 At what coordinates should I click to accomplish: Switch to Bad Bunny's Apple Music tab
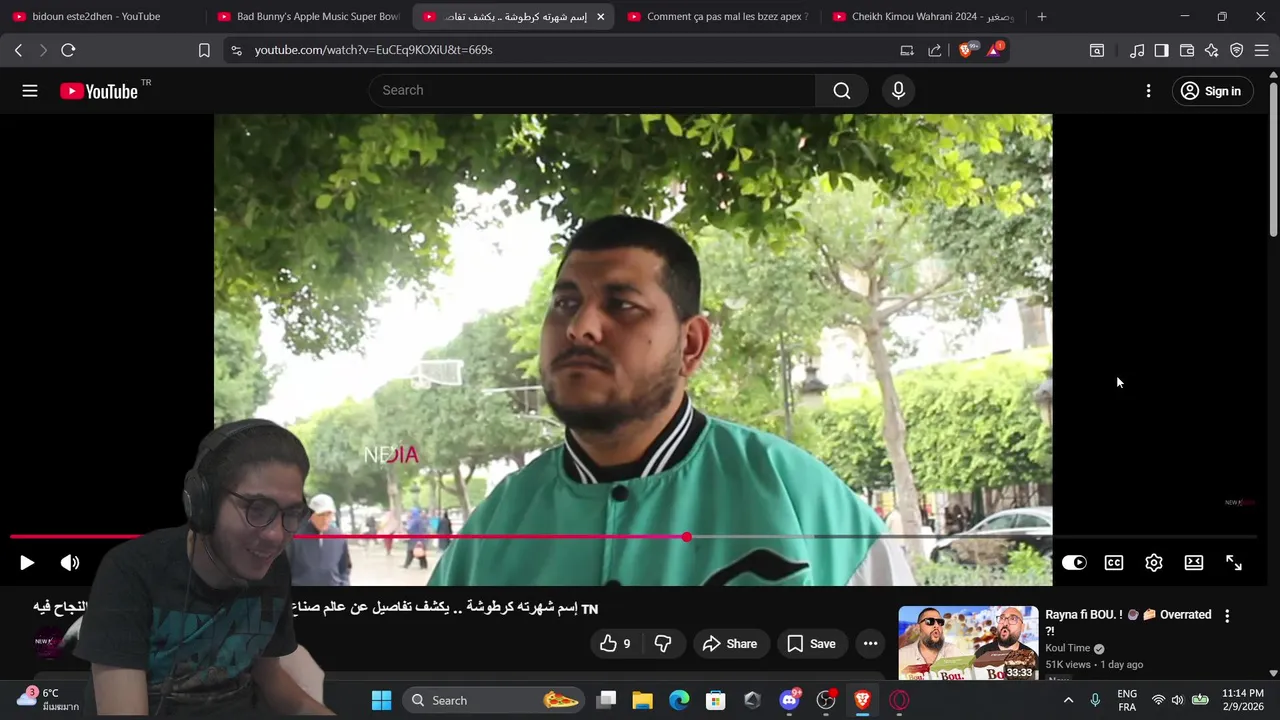(308, 17)
